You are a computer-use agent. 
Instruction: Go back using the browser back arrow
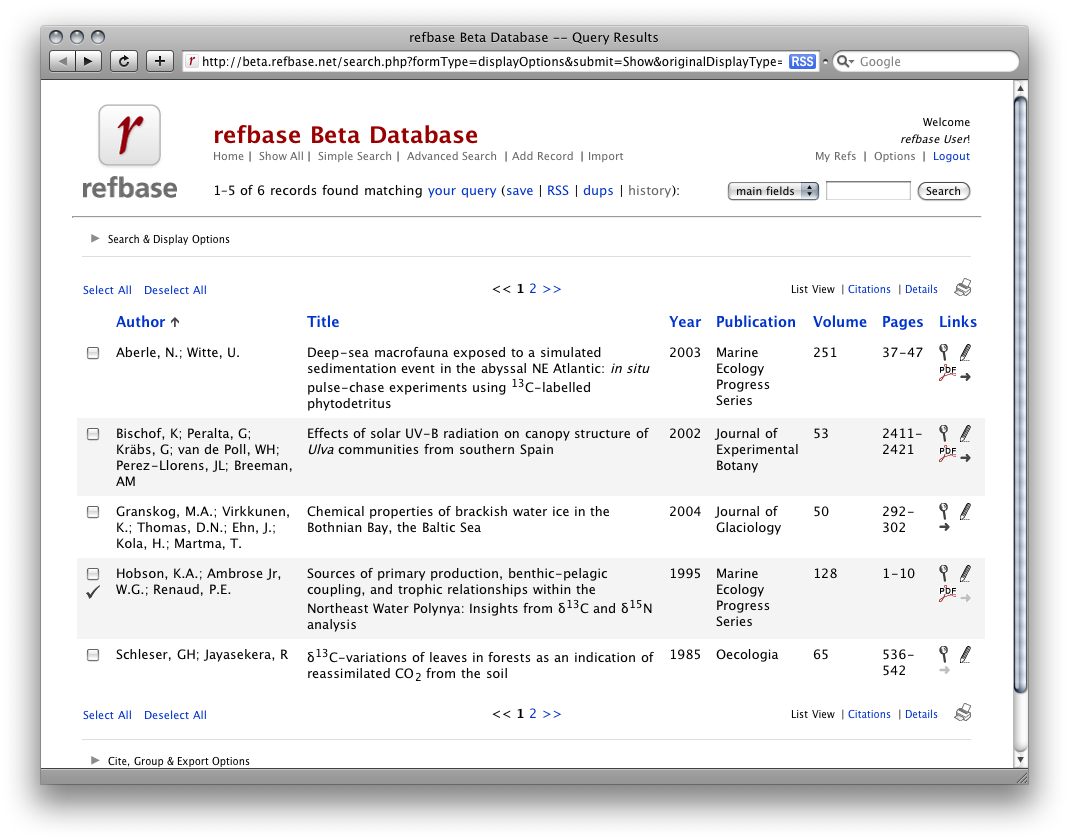tap(63, 61)
